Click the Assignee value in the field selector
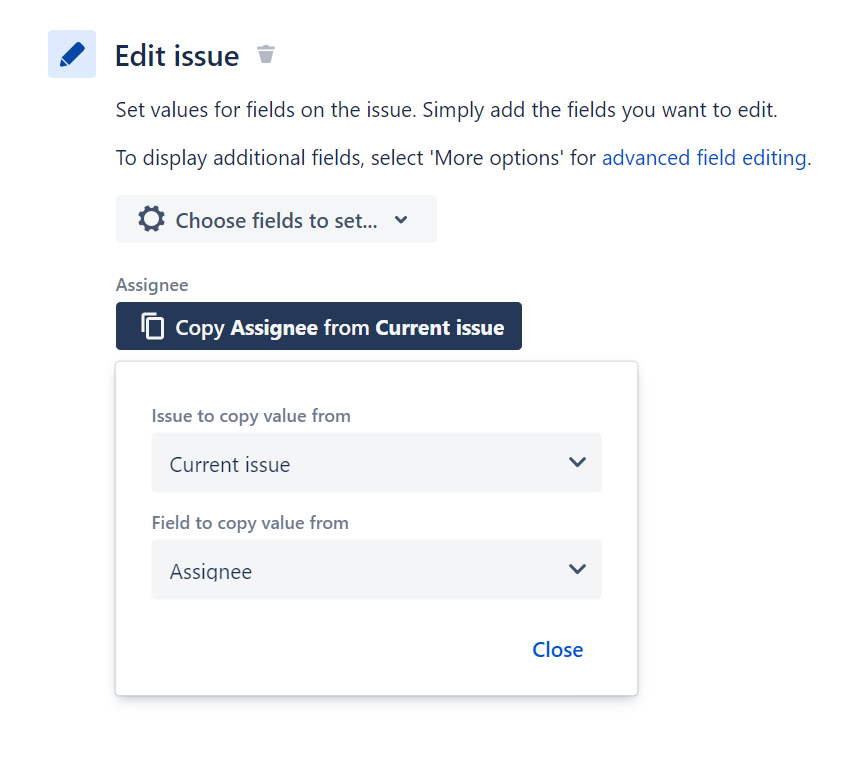The height and width of the screenshot is (771, 852). click(x=212, y=569)
